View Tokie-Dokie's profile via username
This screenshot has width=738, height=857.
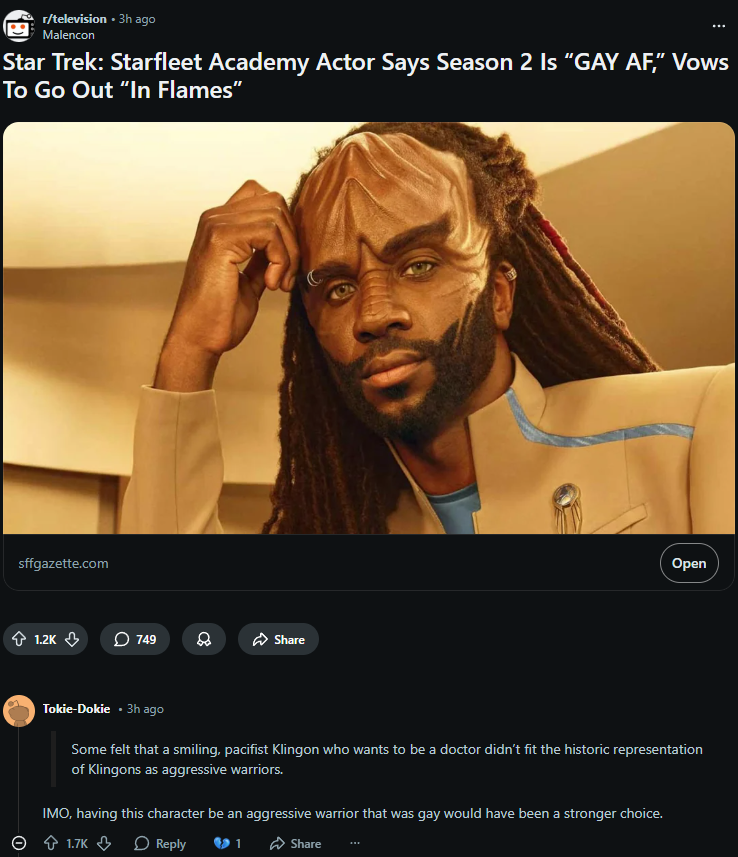click(77, 709)
